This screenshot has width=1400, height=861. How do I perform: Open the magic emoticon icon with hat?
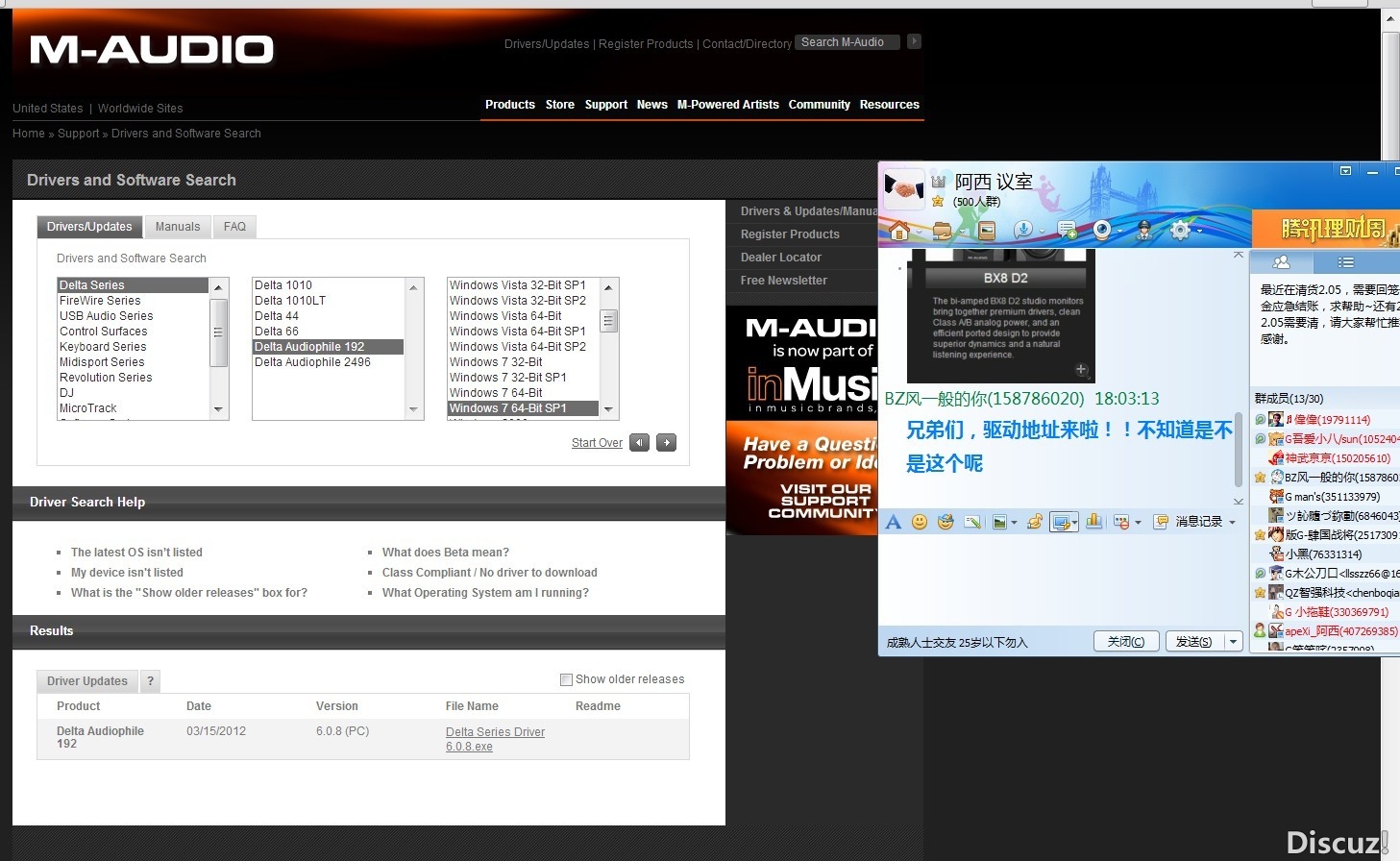click(946, 522)
